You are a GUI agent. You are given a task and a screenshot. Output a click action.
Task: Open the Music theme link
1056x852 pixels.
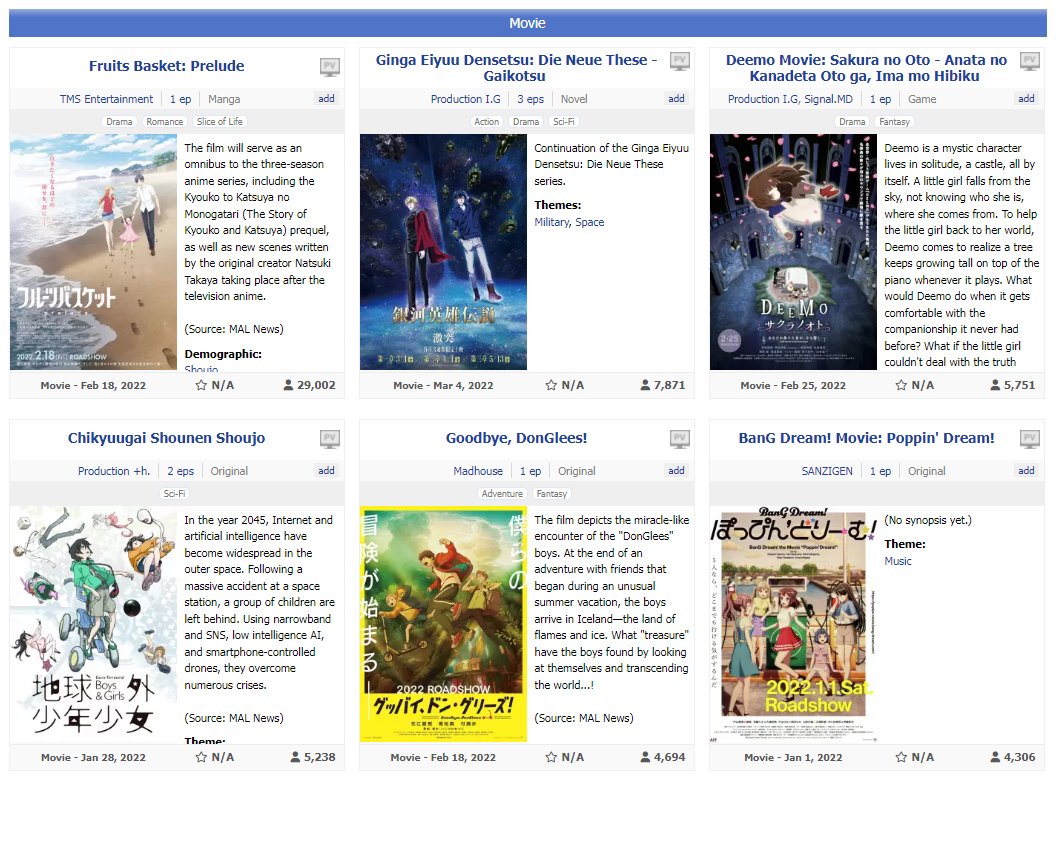coord(898,561)
